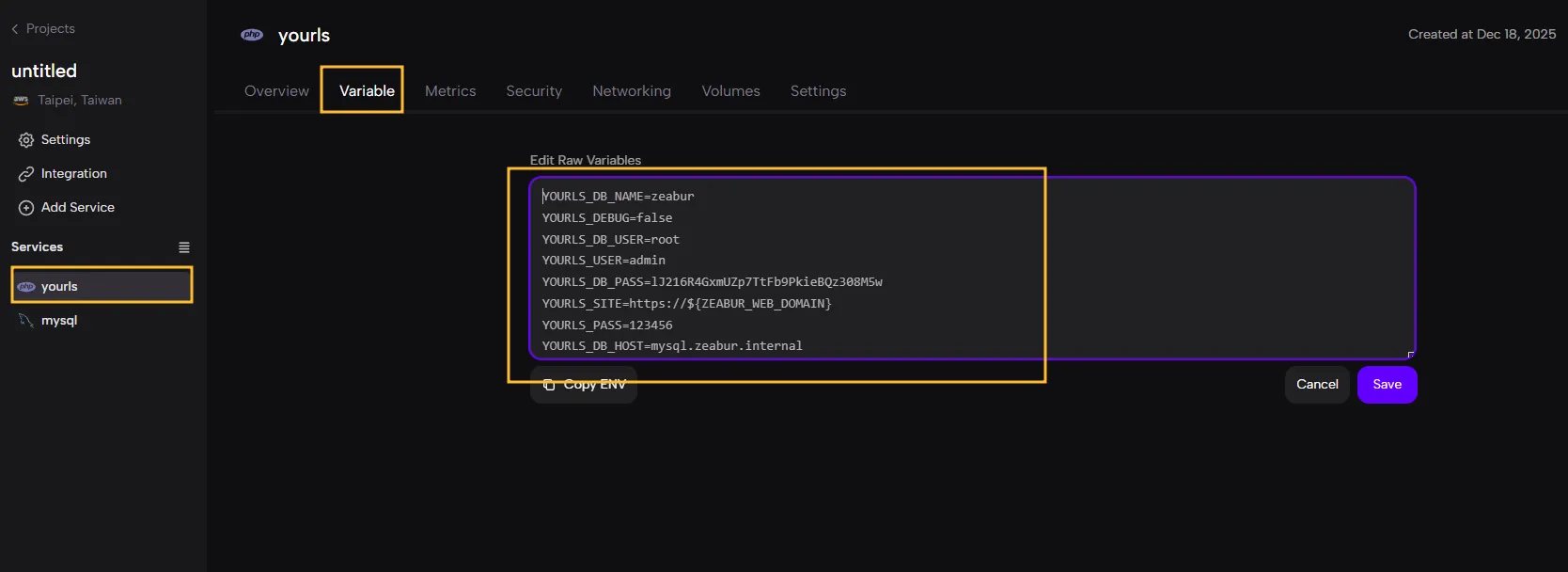This screenshot has width=1568, height=572.
Task: Click the YOURLS_DB_USER=root line
Action: (x=610, y=240)
